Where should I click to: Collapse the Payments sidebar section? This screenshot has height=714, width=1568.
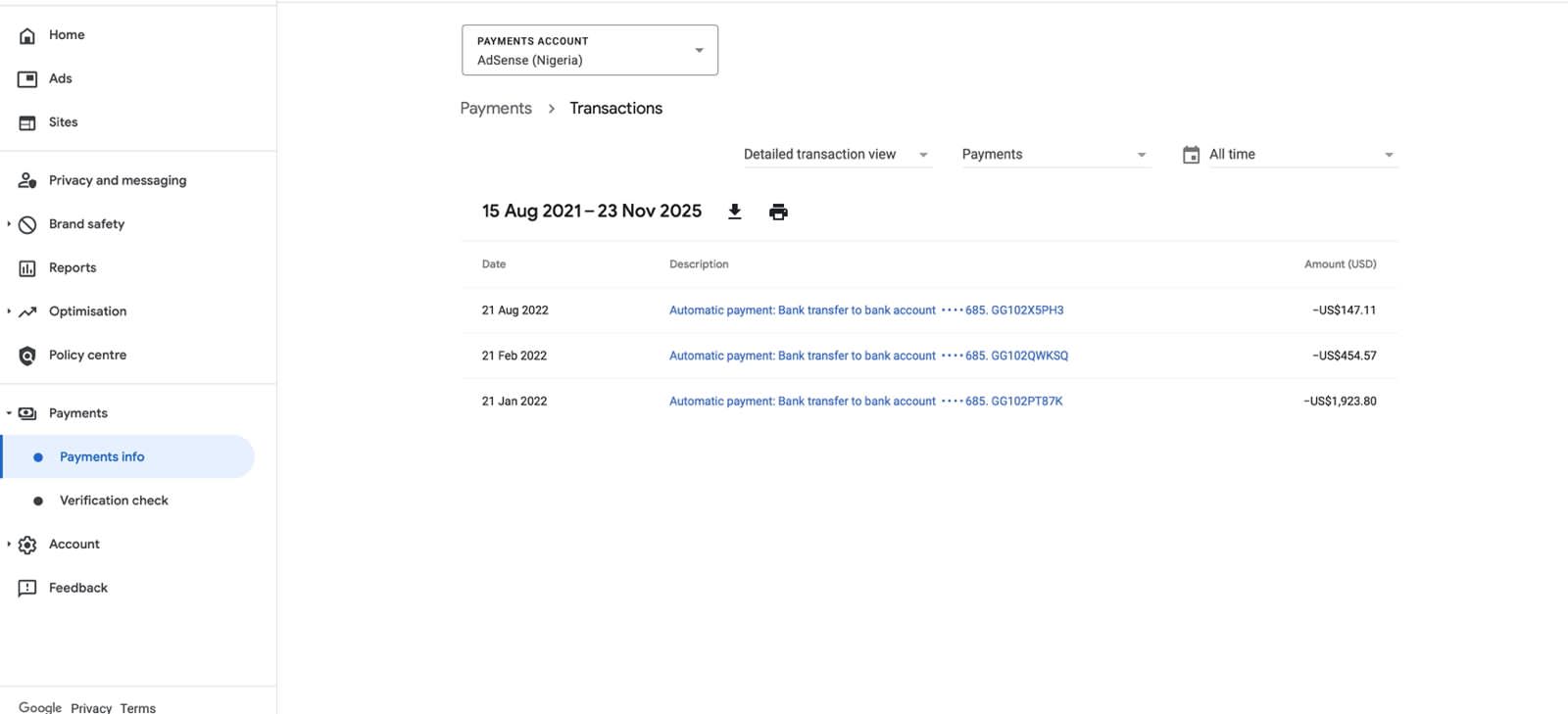(x=9, y=413)
